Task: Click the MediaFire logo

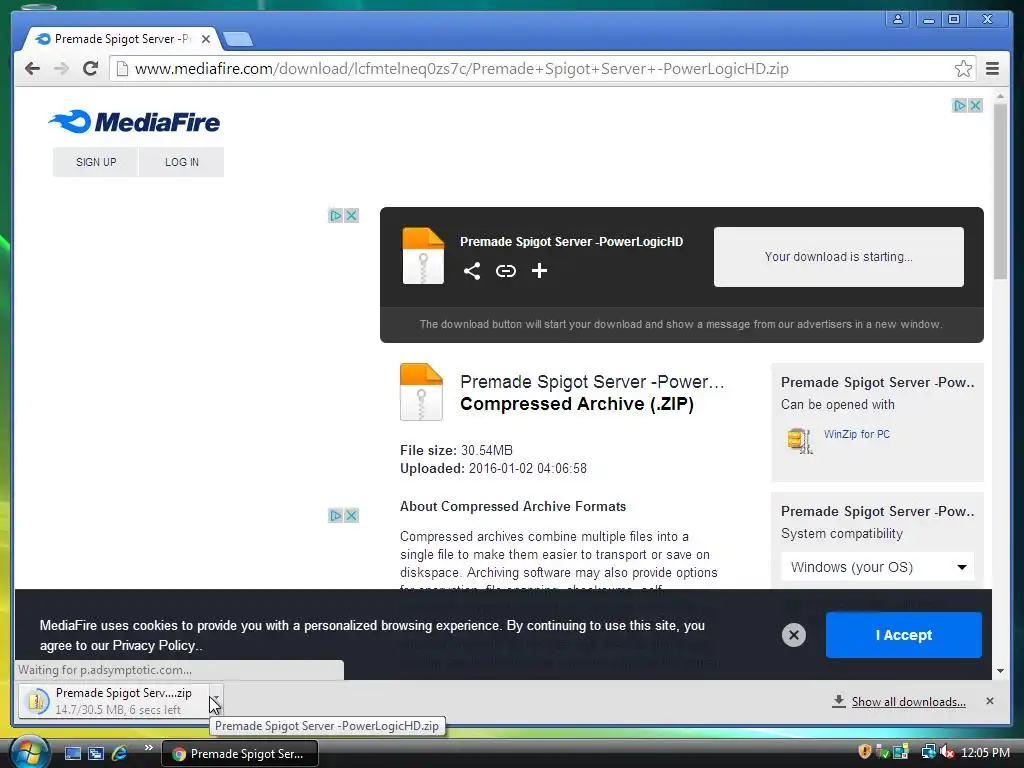Action: point(135,121)
